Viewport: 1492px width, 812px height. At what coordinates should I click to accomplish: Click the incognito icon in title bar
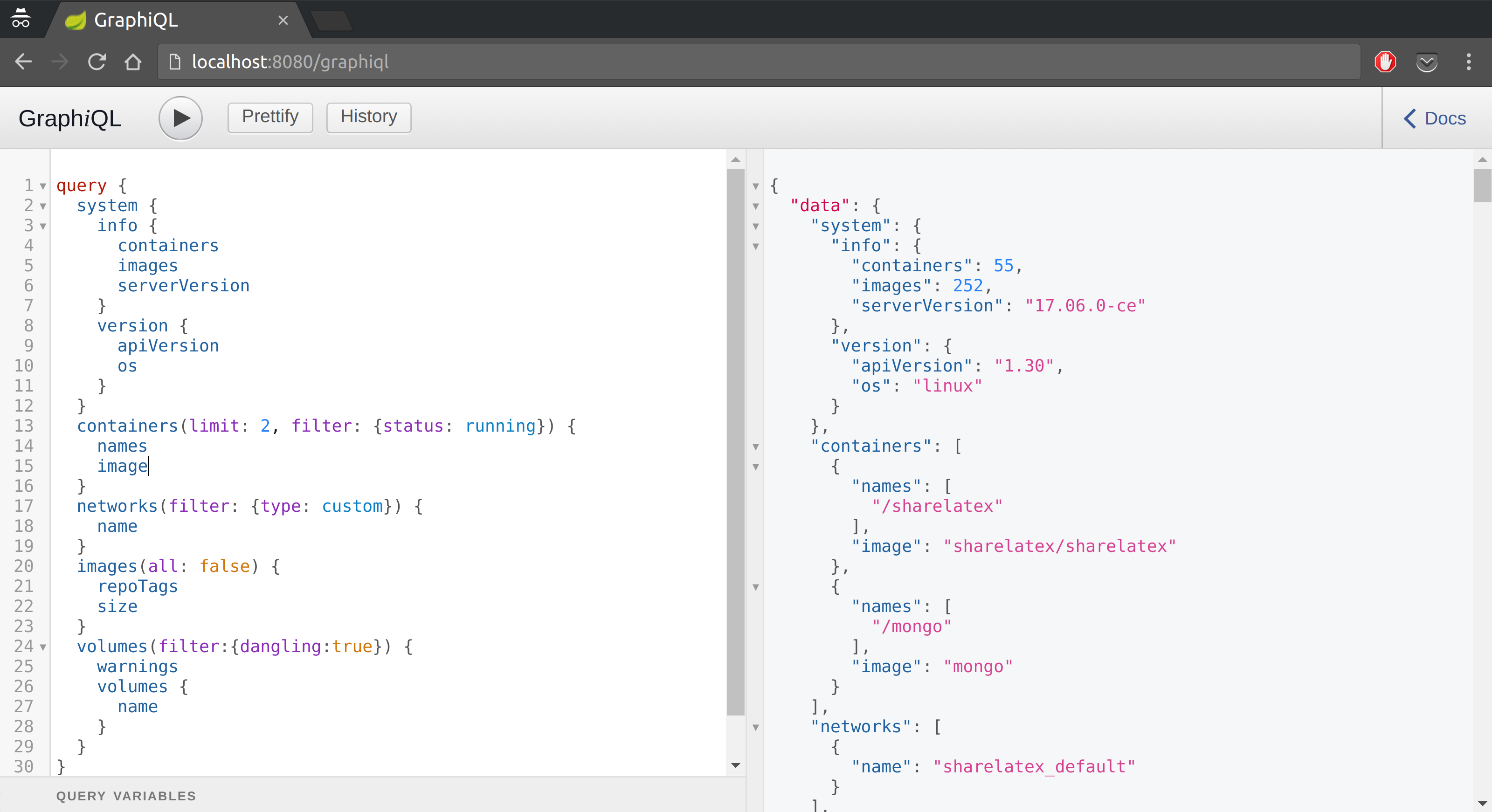click(20, 19)
